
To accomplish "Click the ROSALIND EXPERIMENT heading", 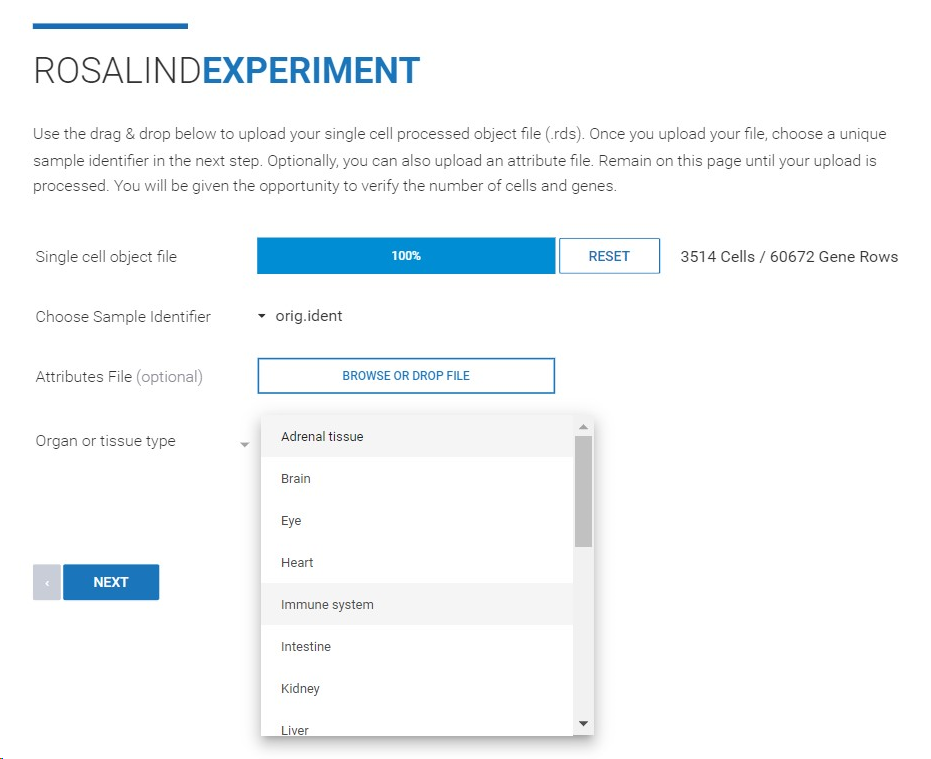I will pos(227,71).
